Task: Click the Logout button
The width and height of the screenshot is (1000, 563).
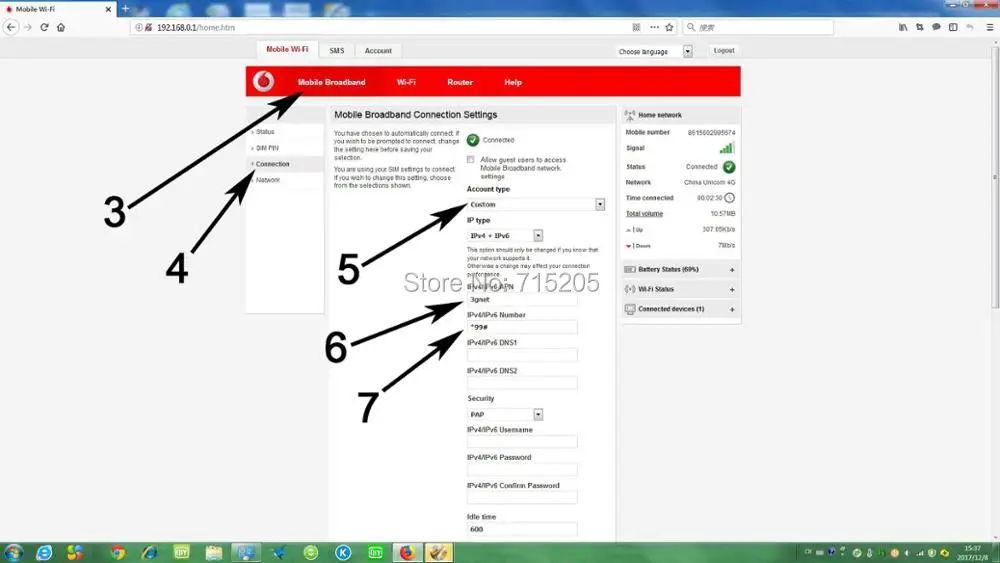Action: tap(724, 50)
